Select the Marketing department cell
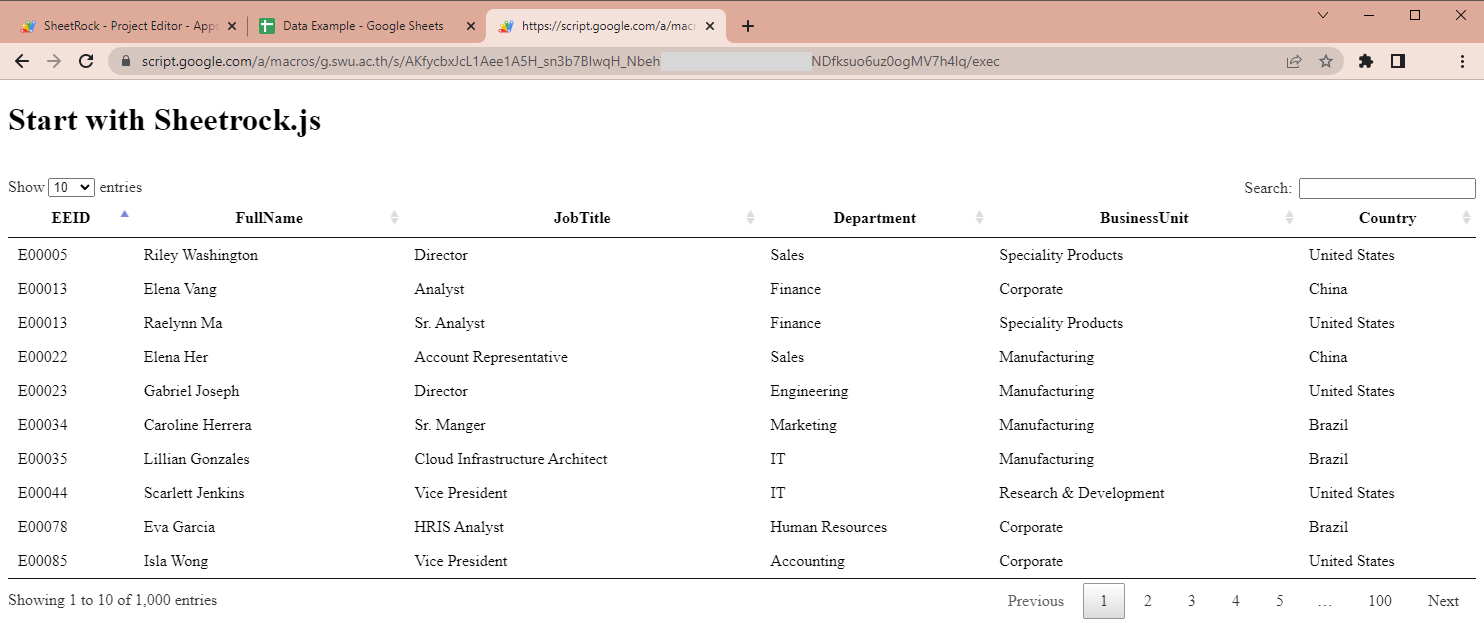The image size is (1484, 631). pyautogui.click(x=803, y=425)
